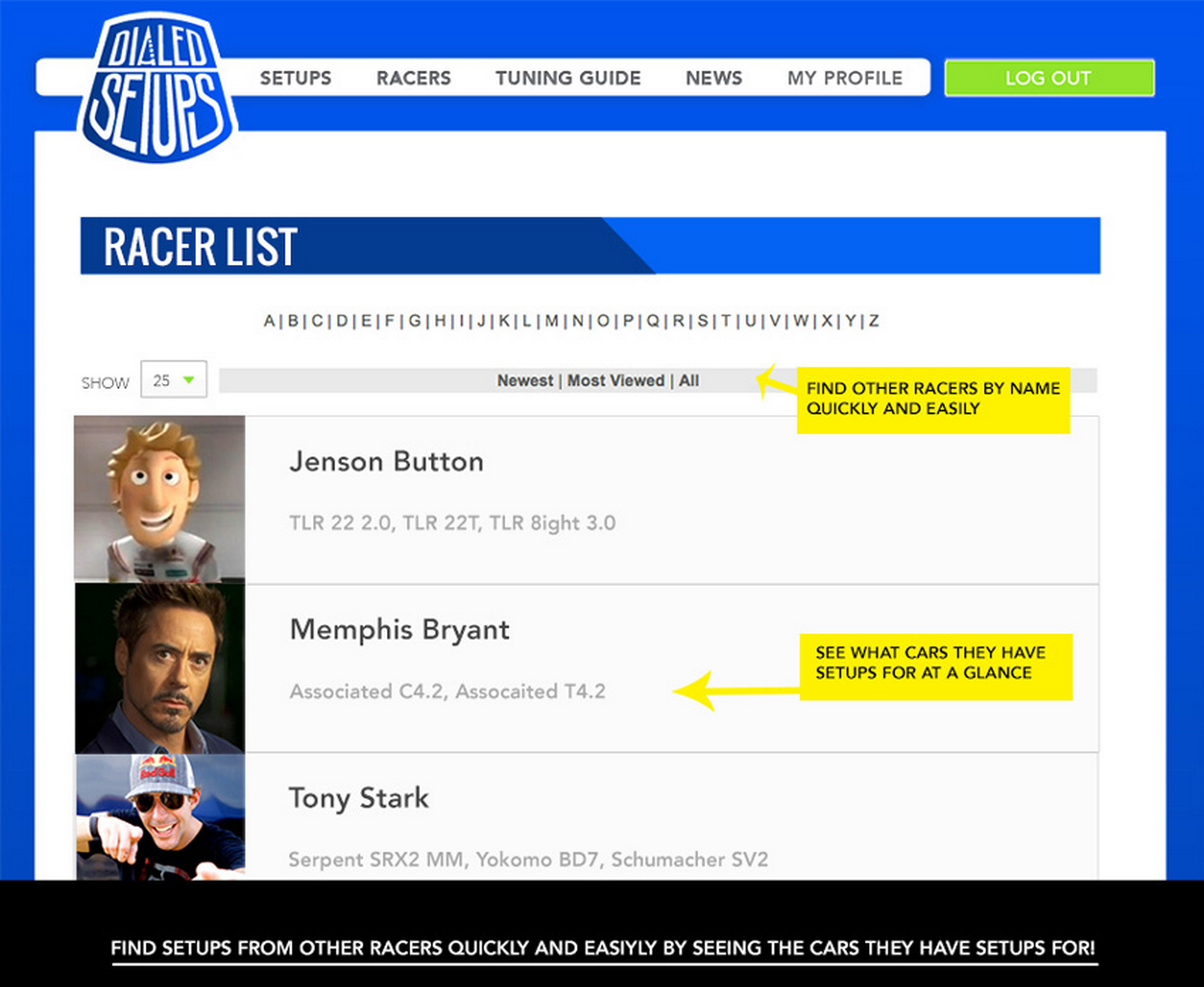Click 'Associated C4.2, Assocaited T4.2' text
This screenshot has width=1204, height=987.
point(448,691)
